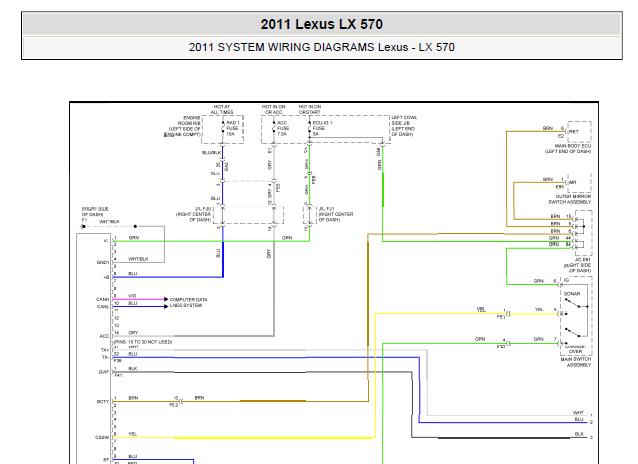Click the "FE3" connector label near BCTY wire
Image resolution: width=638 pixels, height=464 pixels.
click(173, 405)
